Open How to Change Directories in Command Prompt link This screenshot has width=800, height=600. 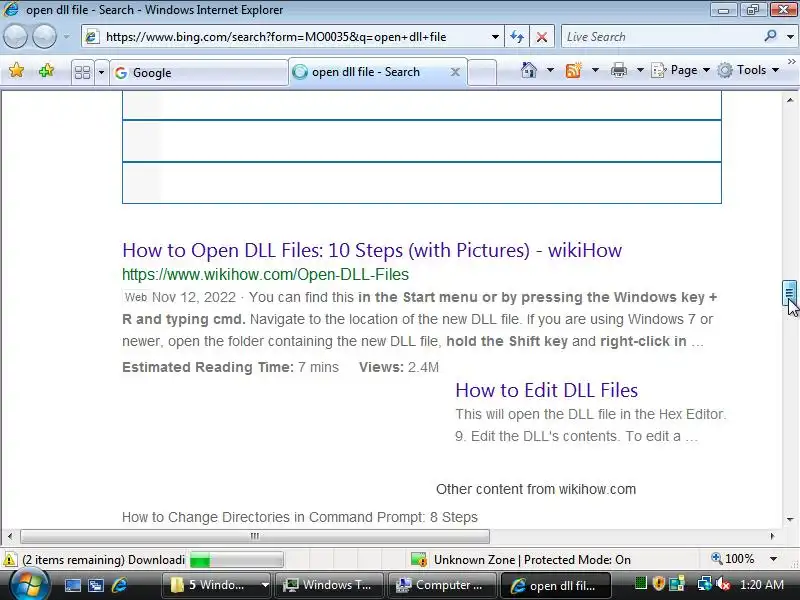(x=299, y=517)
